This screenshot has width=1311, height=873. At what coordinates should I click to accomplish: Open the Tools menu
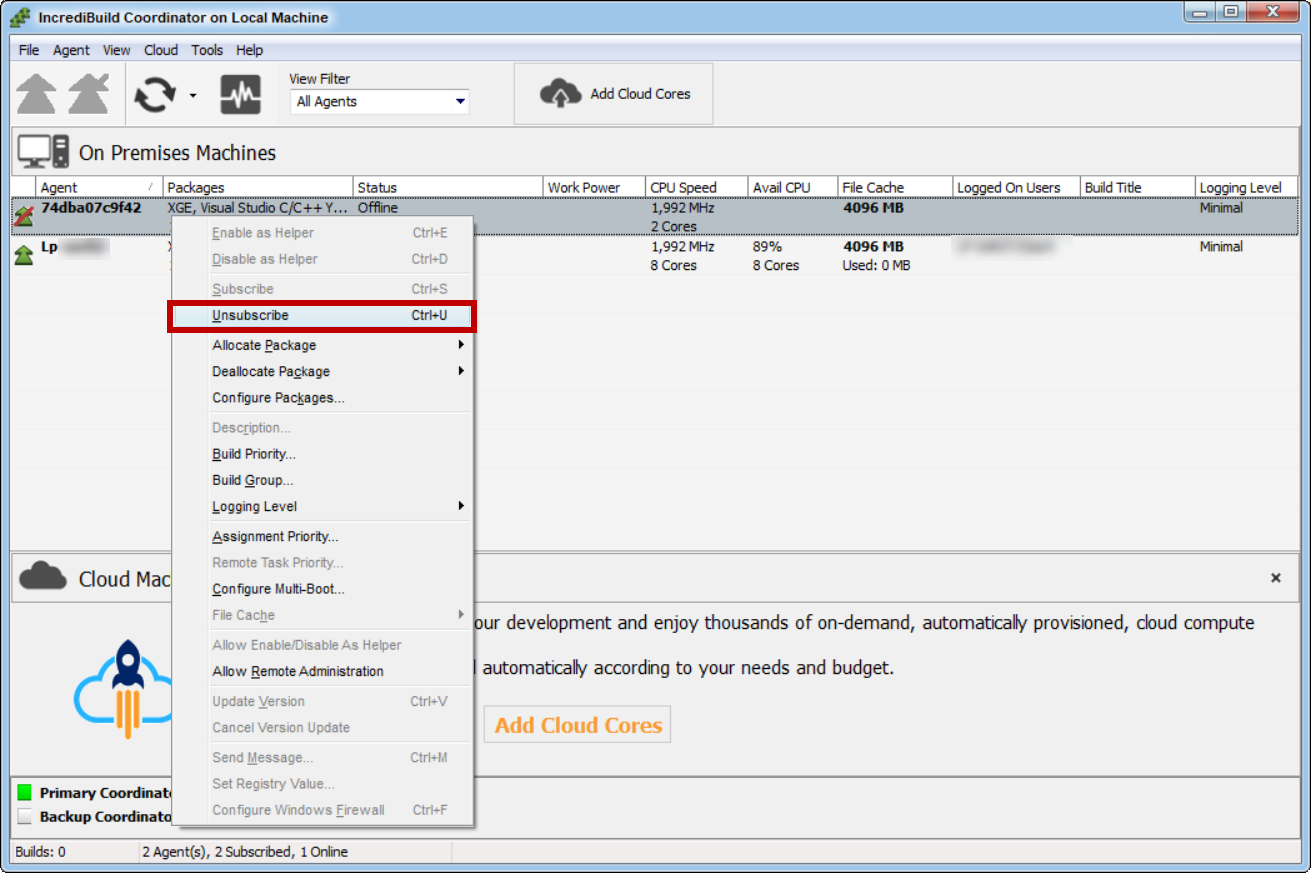[x=207, y=50]
